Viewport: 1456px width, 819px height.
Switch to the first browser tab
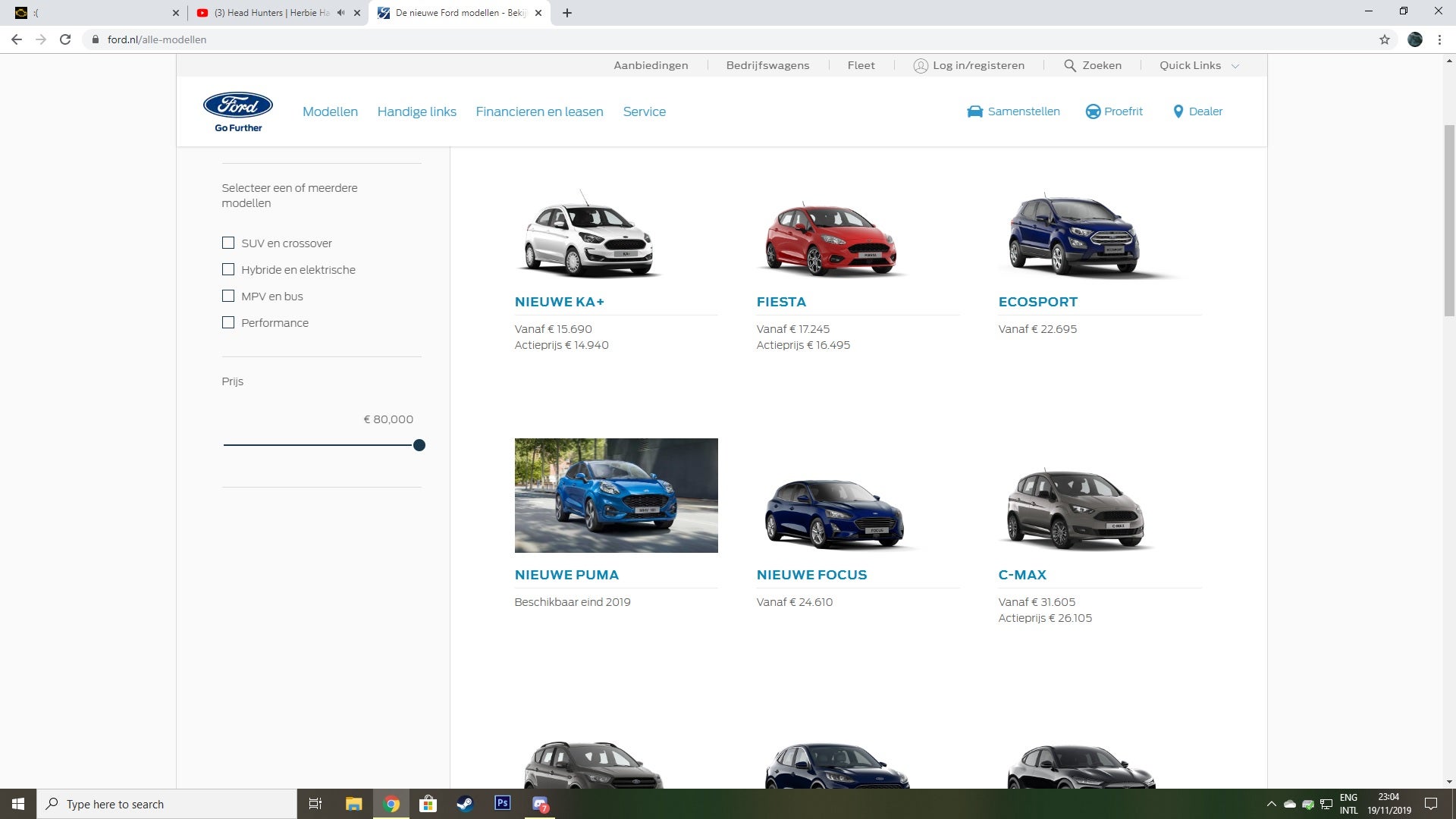point(95,13)
